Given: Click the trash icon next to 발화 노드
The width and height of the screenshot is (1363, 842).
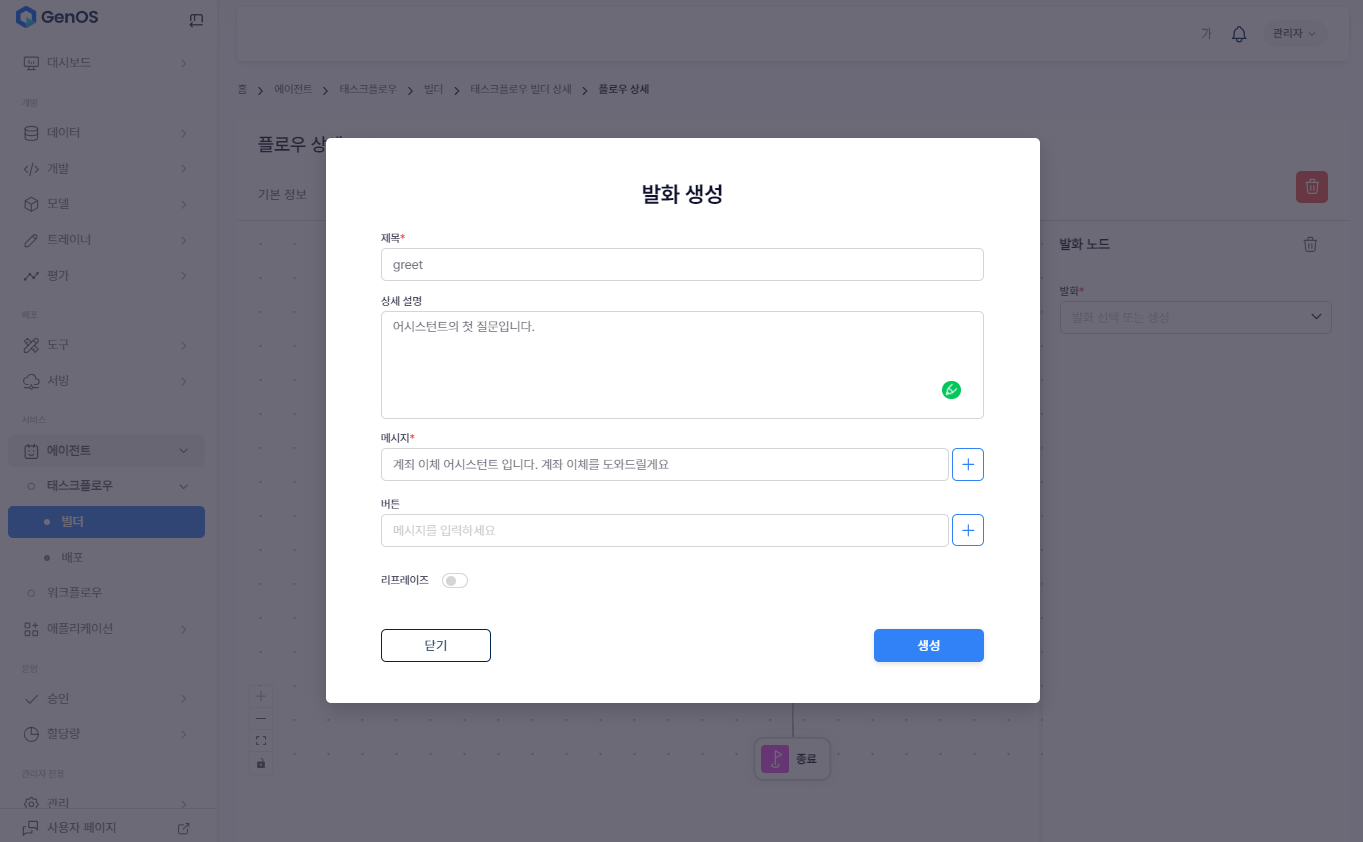Looking at the screenshot, I should coord(1310,245).
